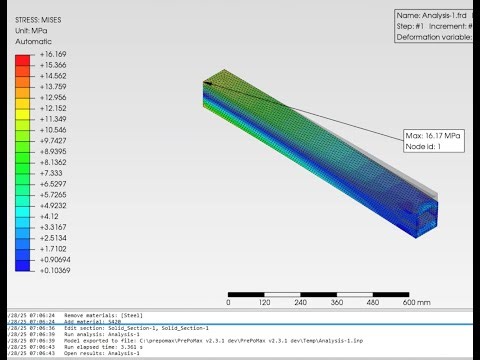Click the 'Step: #1 Increment' status line
The width and height of the screenshot is (480, 360).
[434, 26]
